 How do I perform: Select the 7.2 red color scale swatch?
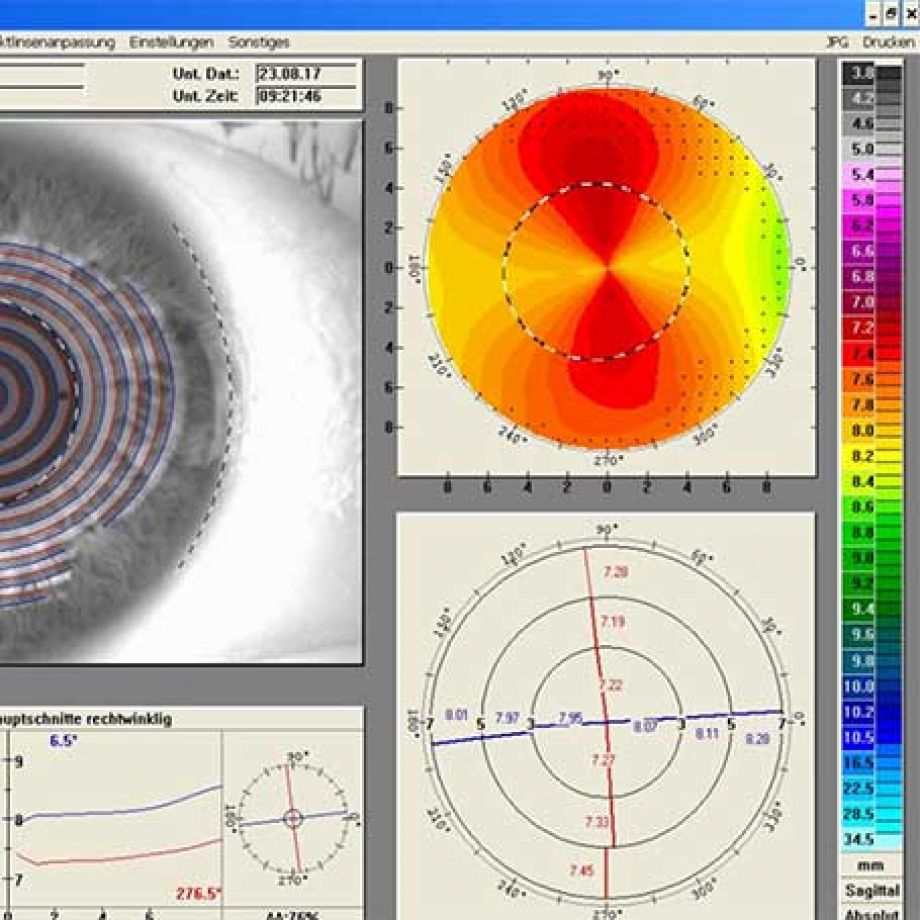(x=860, y=327)
